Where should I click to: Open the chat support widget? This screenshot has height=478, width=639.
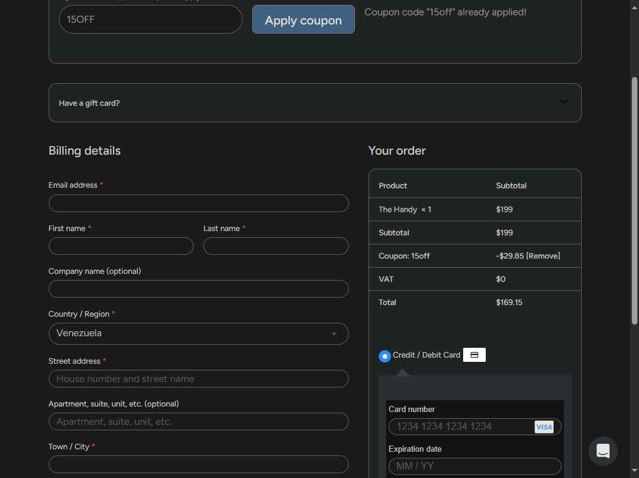[603, 451]
